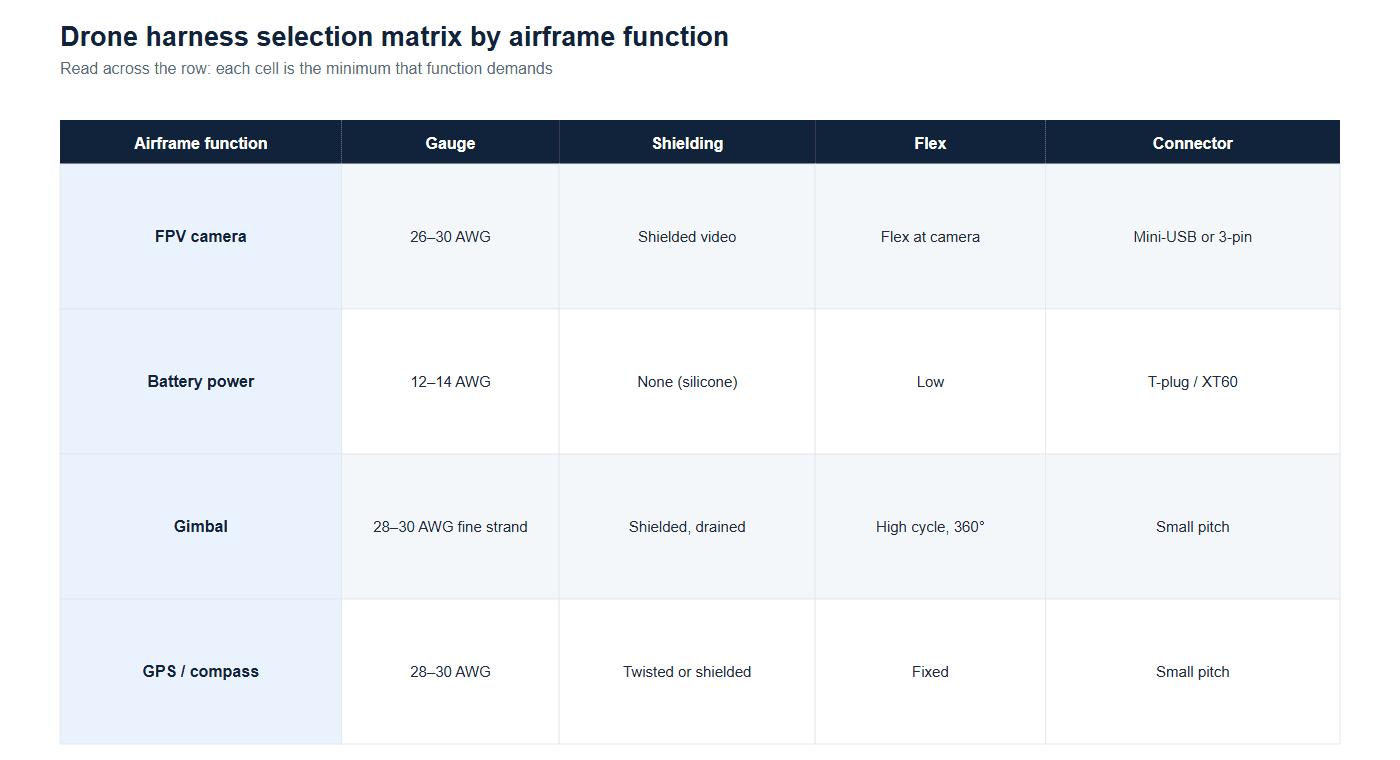Select the 'FPV camera' row label
The width and height of the screenshot is (1400, 760).
coord(201,237)
